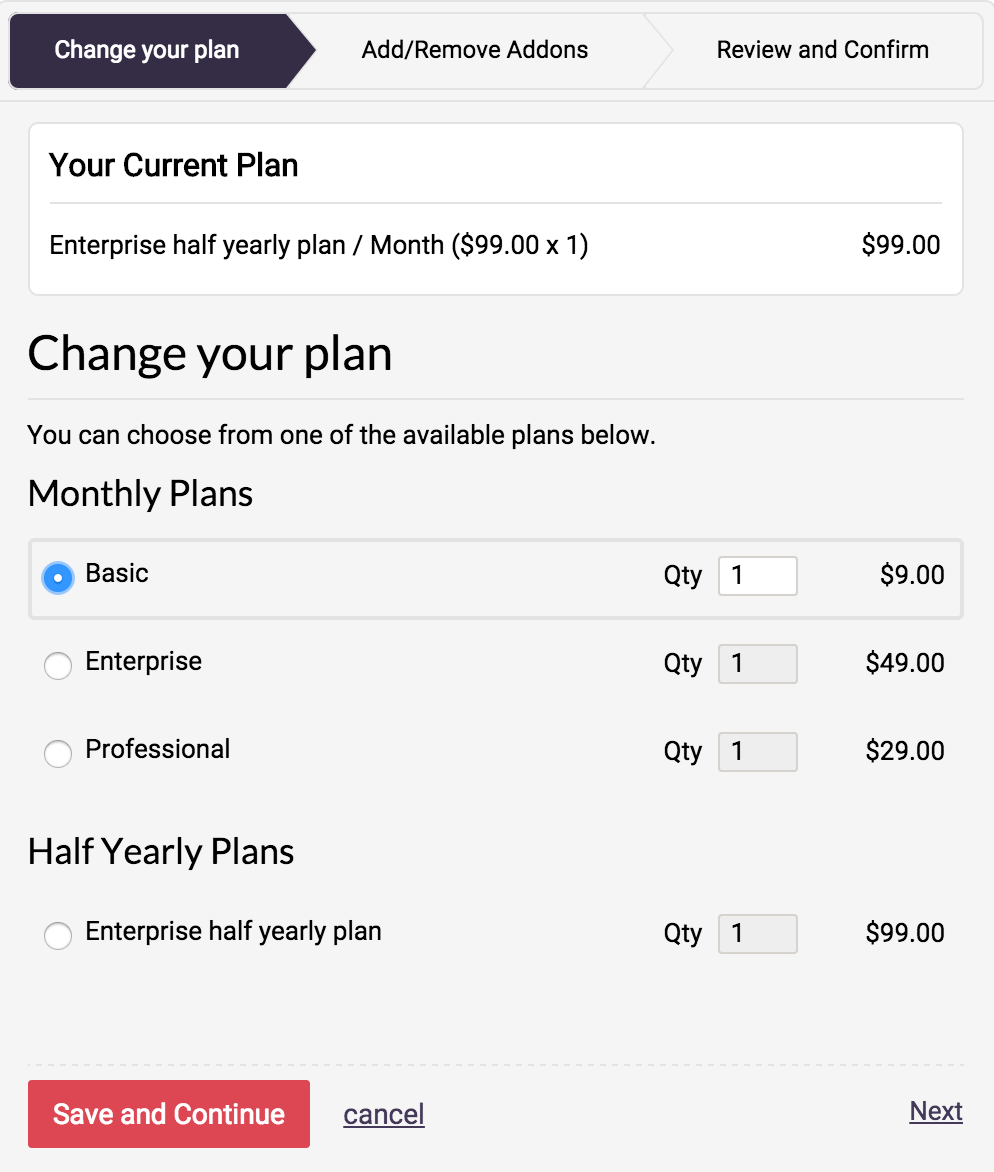Screen dimensions: 994x1172
Task: Click the Basic plan name label
Action: click(117, 573)
